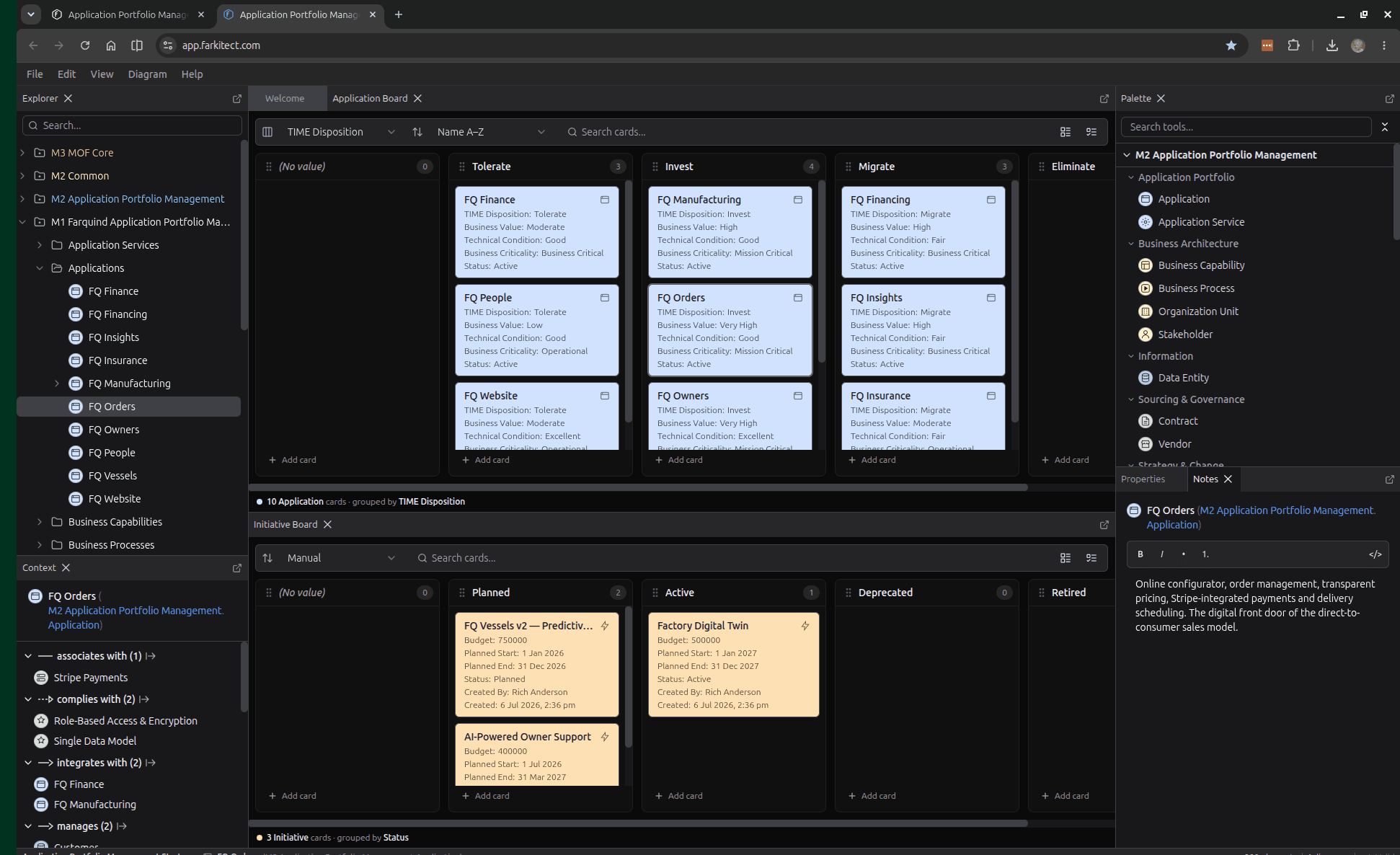Collapse the M2 Application Portfolio Management palette section
Image resolution: width=1400 pixels, height=855 pixels.
point(1127,155)
